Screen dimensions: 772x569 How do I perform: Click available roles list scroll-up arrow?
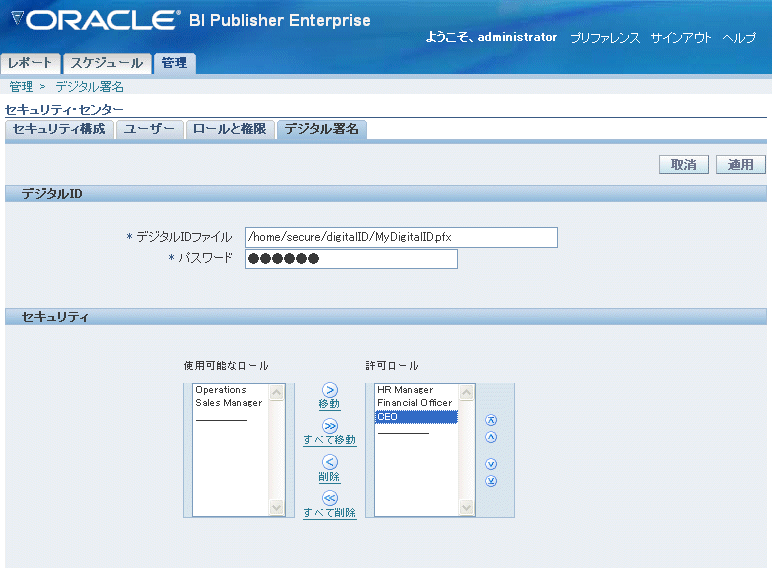(x=277, y=392)
